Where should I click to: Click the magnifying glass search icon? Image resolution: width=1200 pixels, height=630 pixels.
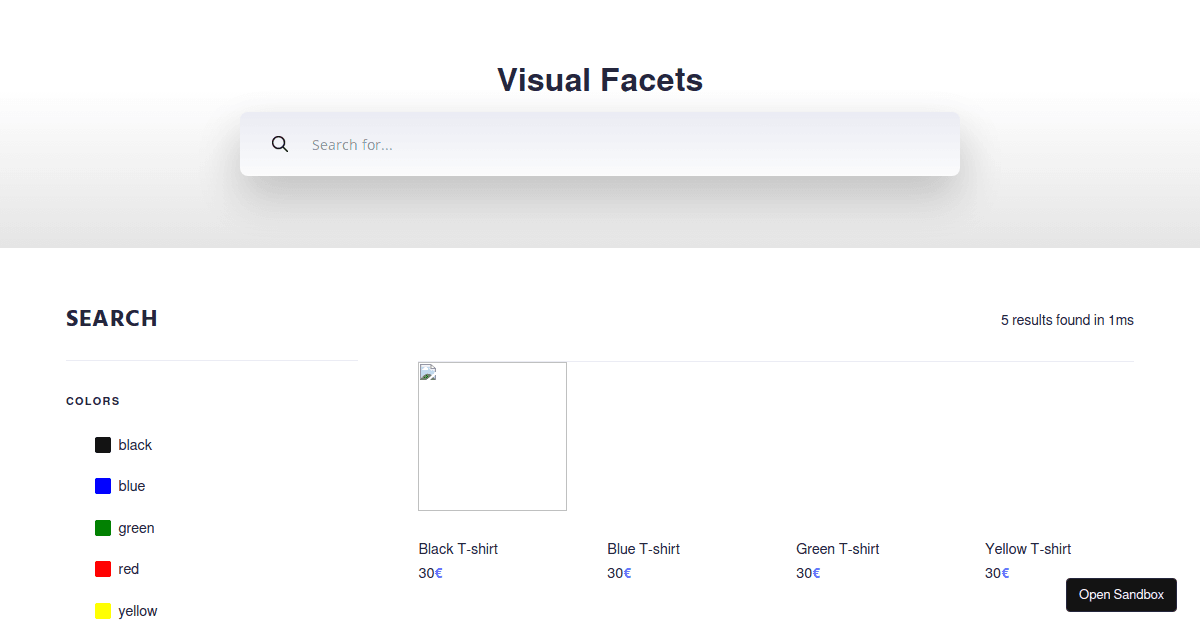pyautogui.click(x=280, y=144)
